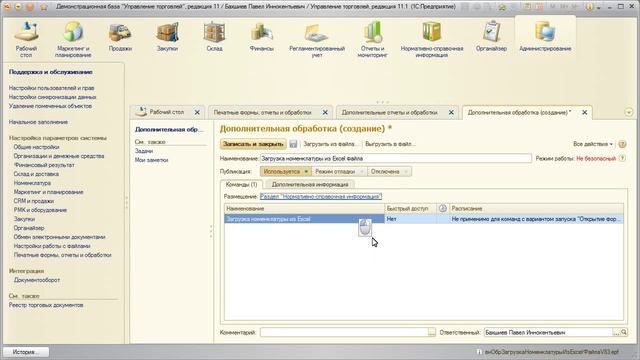640x360 pixels.
Task: Open the Отчеты и мониторинг section
Action: pos(372,39)
